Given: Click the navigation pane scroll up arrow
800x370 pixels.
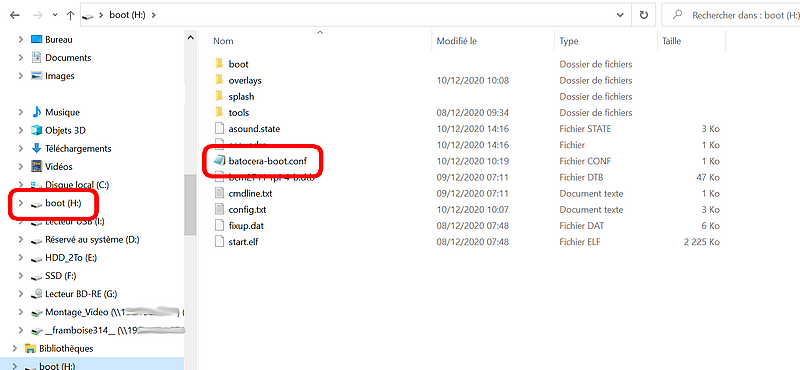Looking at the screenshot, I should (x=190, y=37).
